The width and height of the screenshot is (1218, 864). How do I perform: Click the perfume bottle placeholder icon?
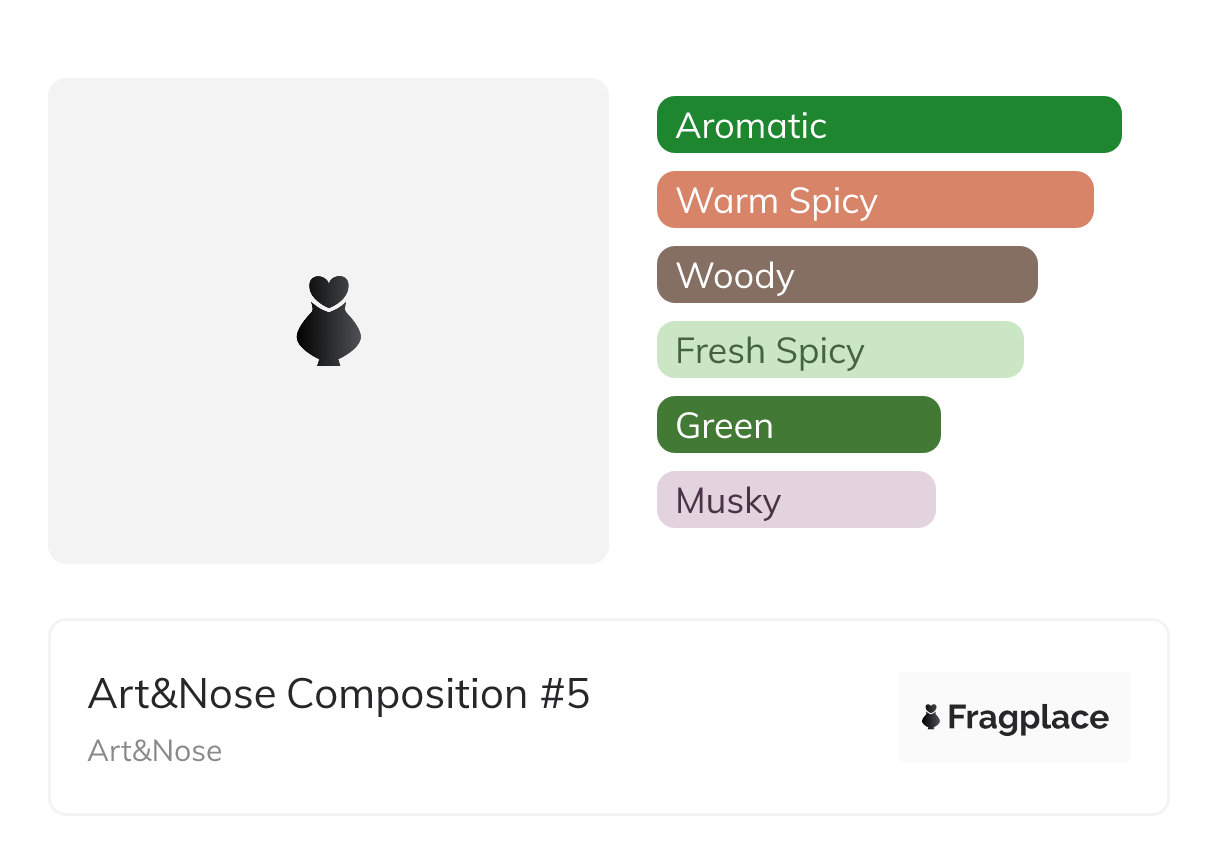tap(328, 320)
